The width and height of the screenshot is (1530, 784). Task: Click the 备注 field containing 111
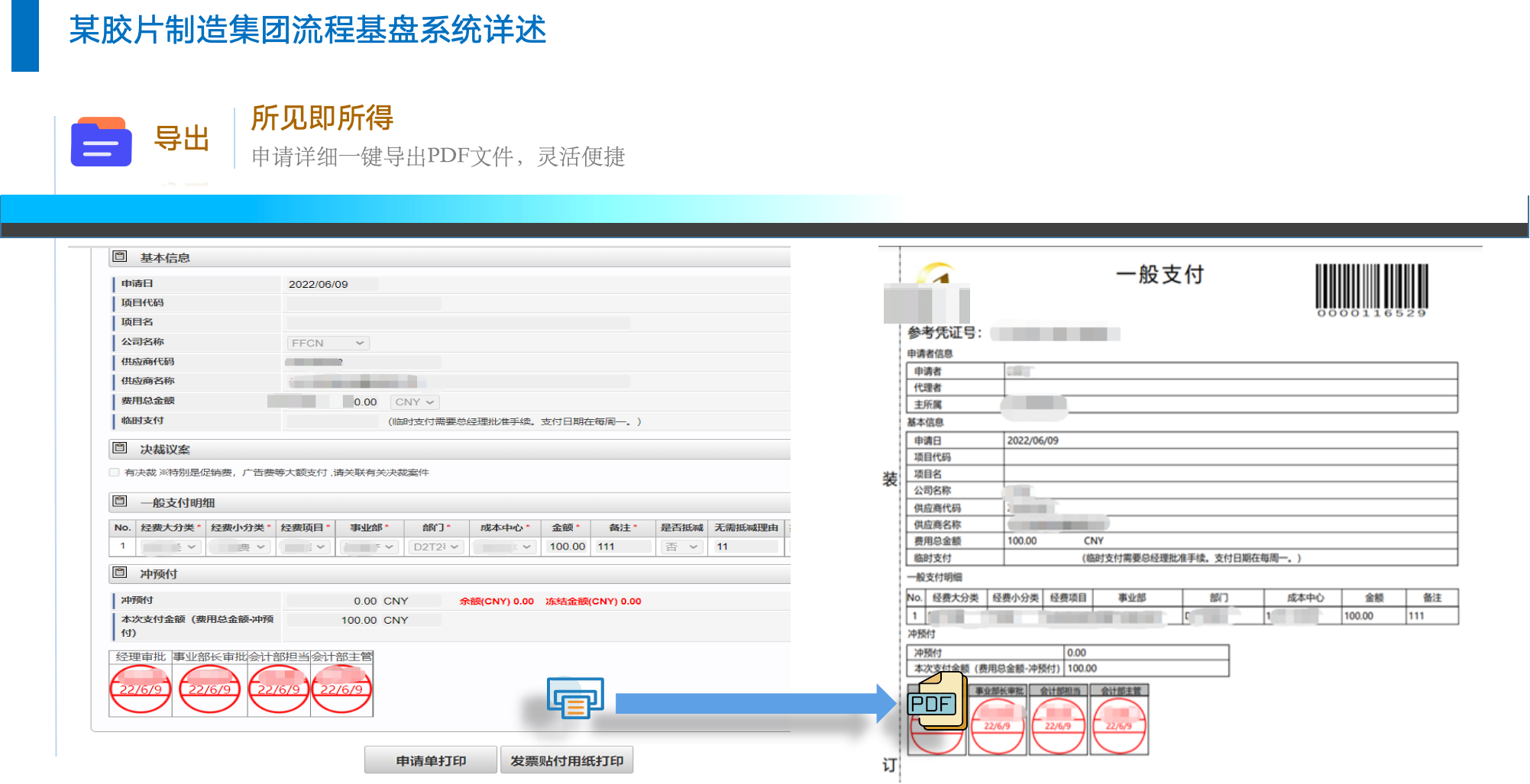pyautogui.click(x=623, y=547)
